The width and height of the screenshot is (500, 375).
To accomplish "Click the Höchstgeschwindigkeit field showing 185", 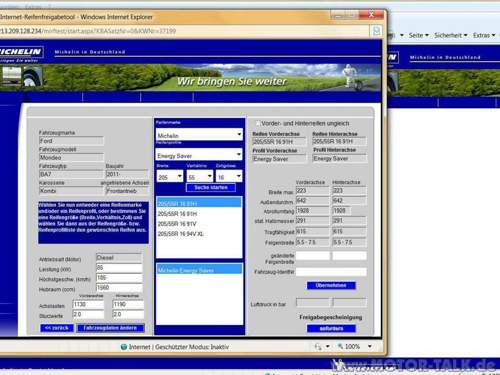I will coord(119,278).
